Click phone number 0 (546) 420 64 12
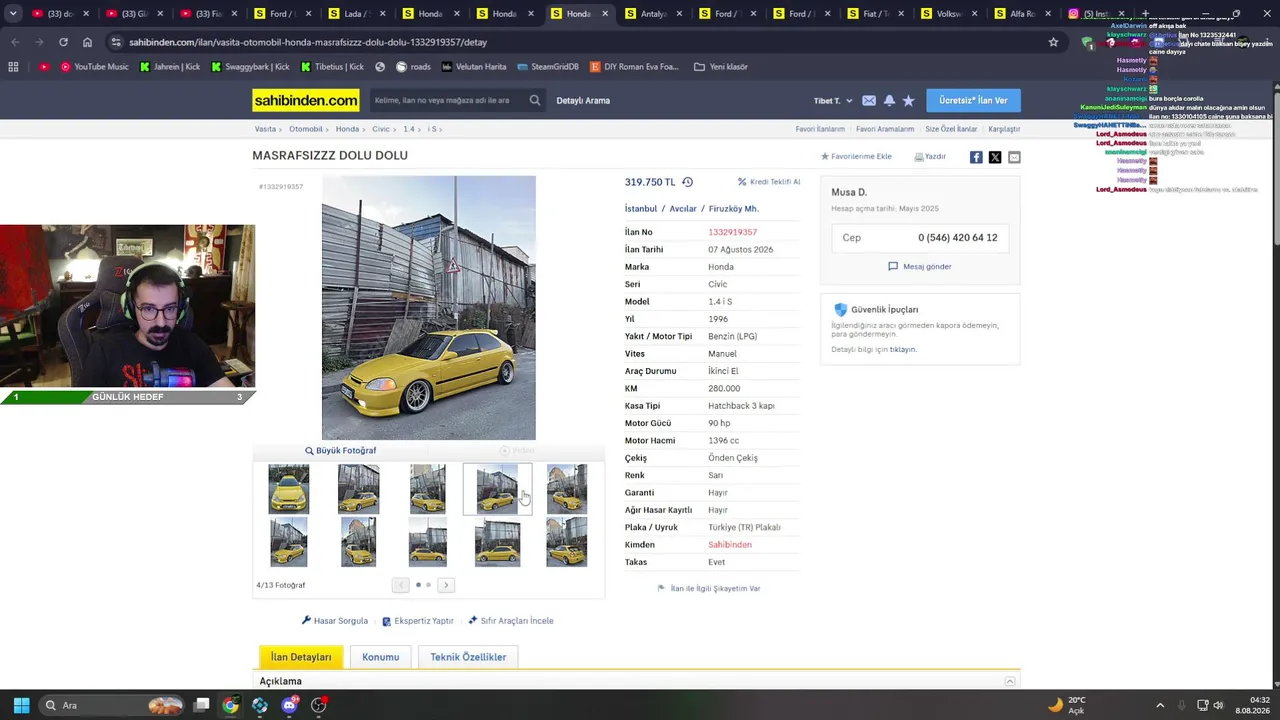1280x720 pixels. 957,237
